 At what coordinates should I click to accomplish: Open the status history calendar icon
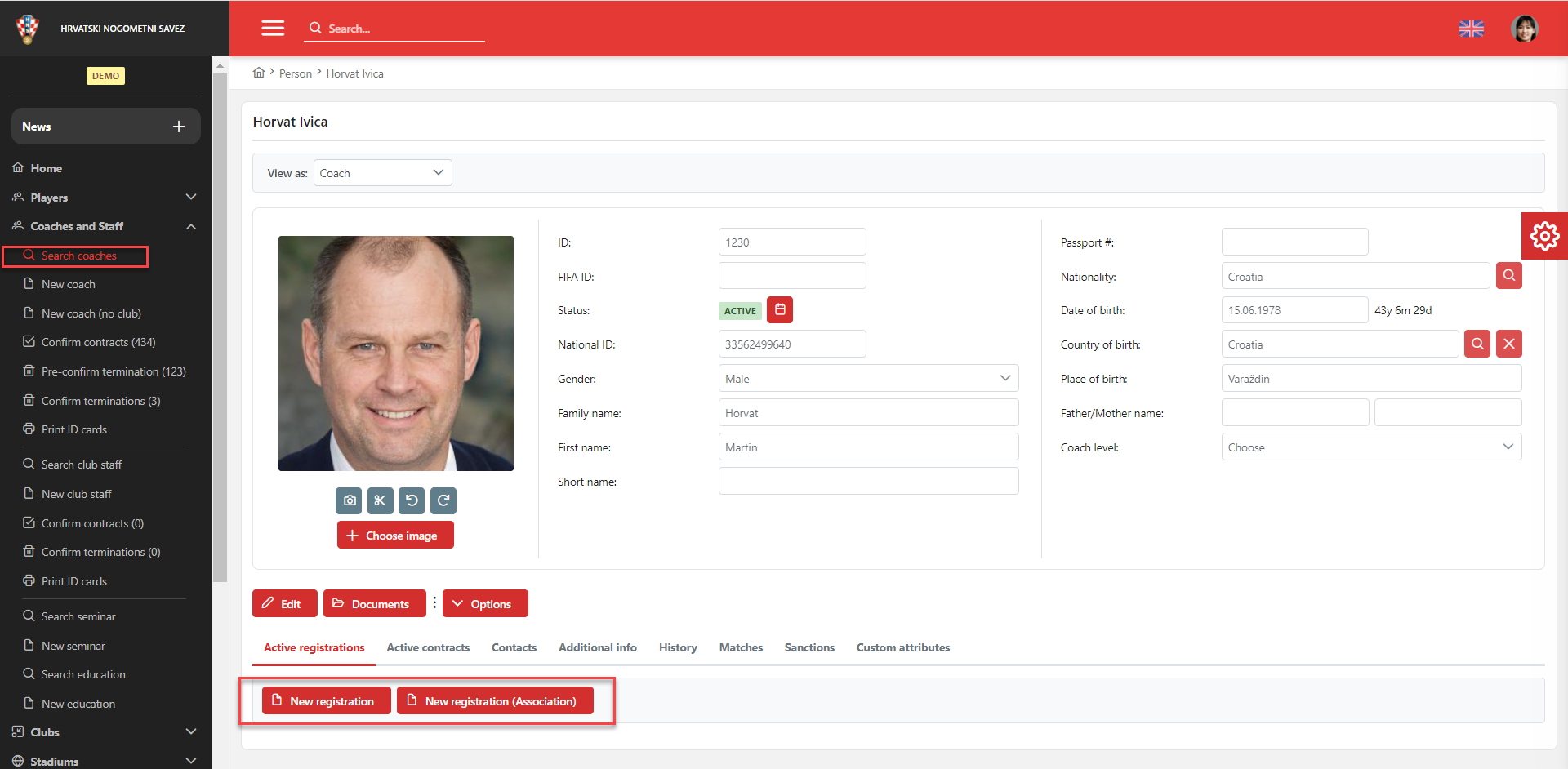[780, 309]
